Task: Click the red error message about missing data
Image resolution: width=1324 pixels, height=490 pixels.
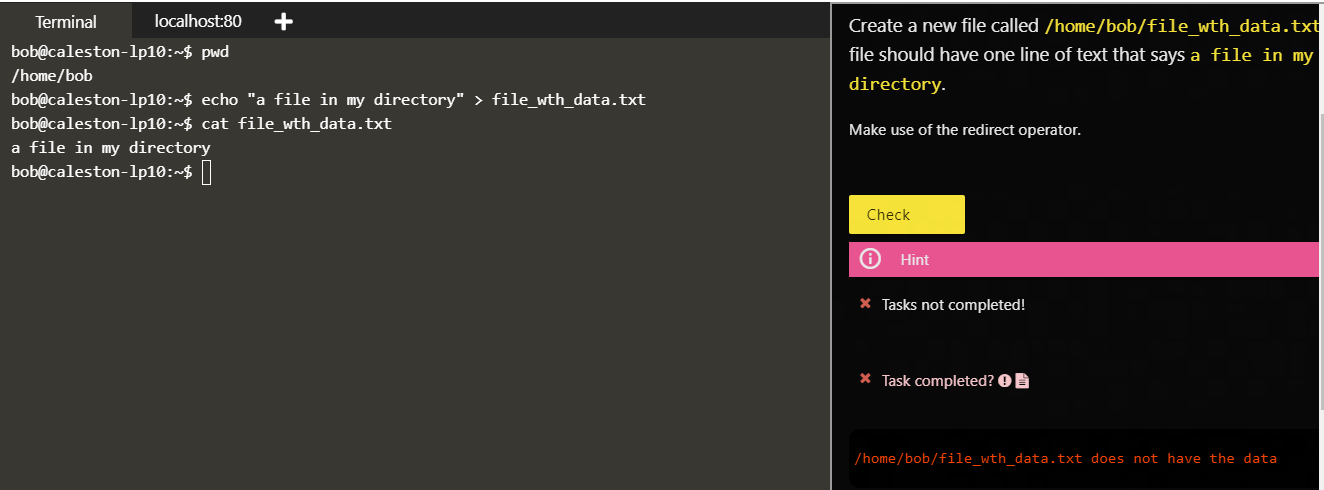Action: [1065, 458]
